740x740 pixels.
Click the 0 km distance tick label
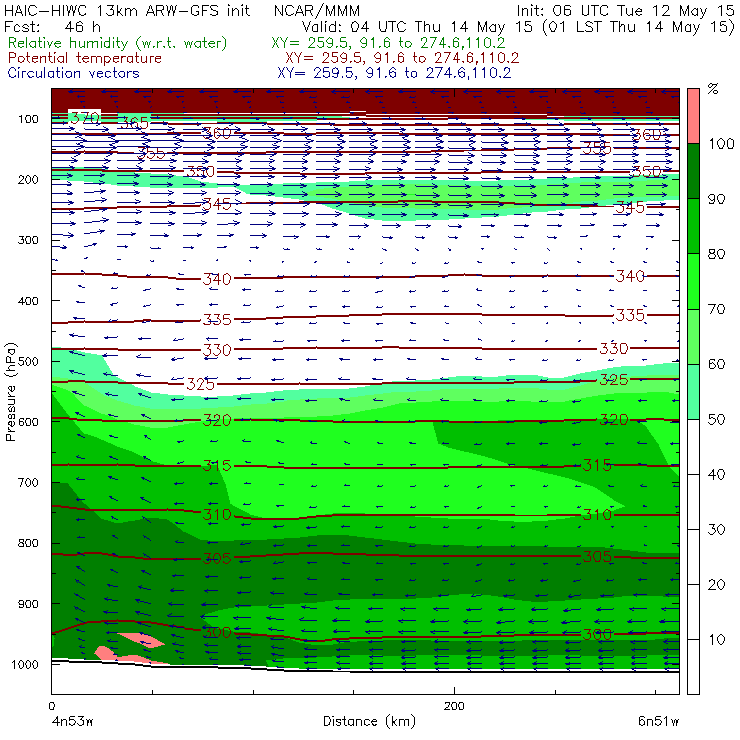(52, 706)
